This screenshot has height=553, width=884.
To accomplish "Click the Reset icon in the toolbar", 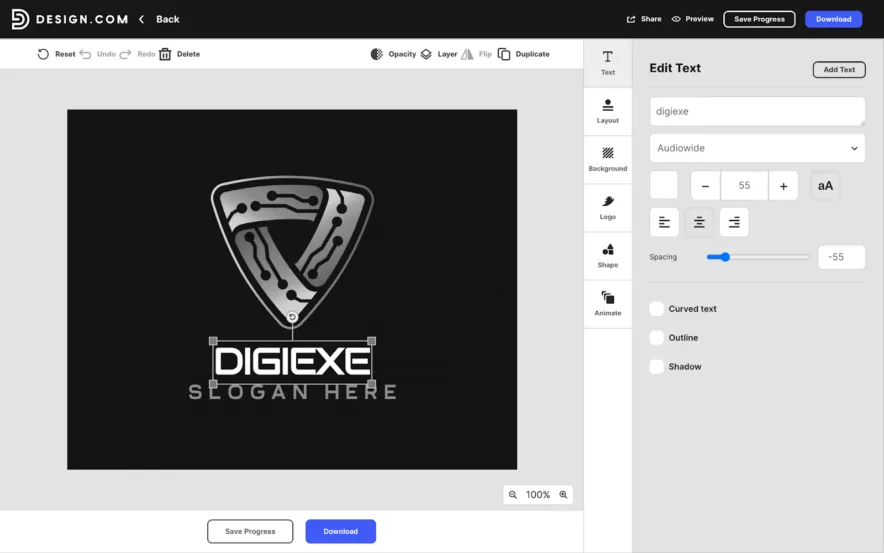I will point(43,54).
